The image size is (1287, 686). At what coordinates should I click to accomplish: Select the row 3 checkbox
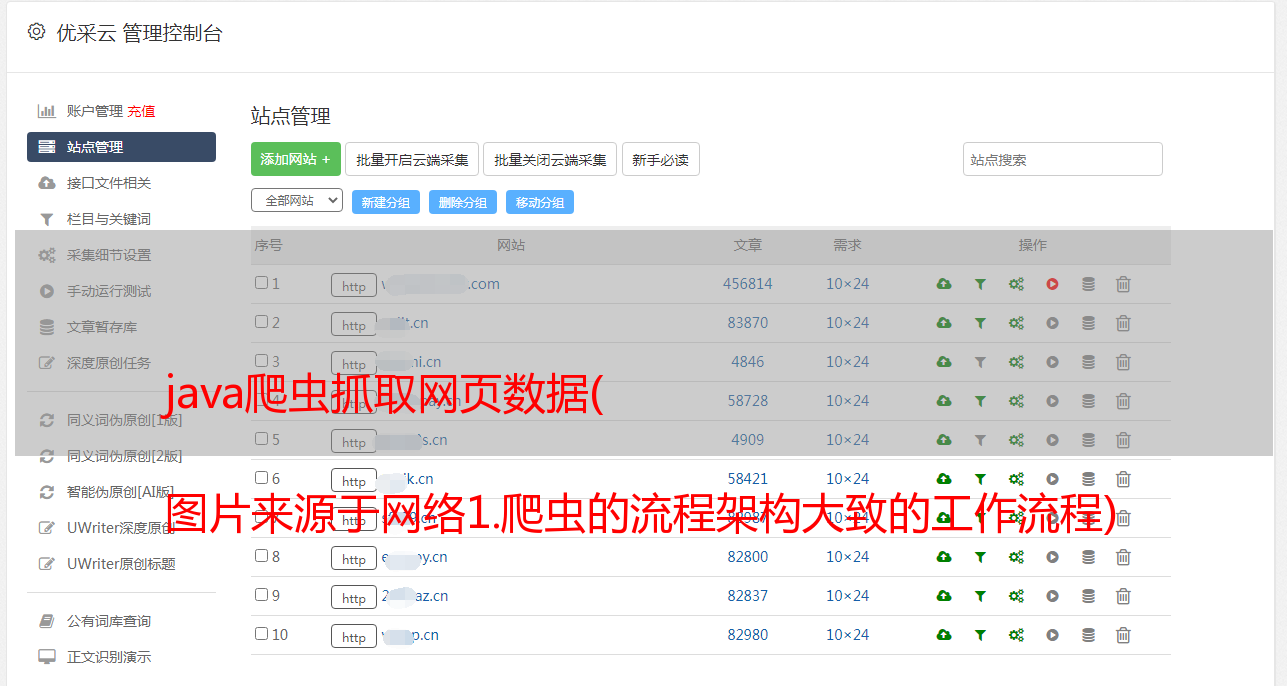261,361
